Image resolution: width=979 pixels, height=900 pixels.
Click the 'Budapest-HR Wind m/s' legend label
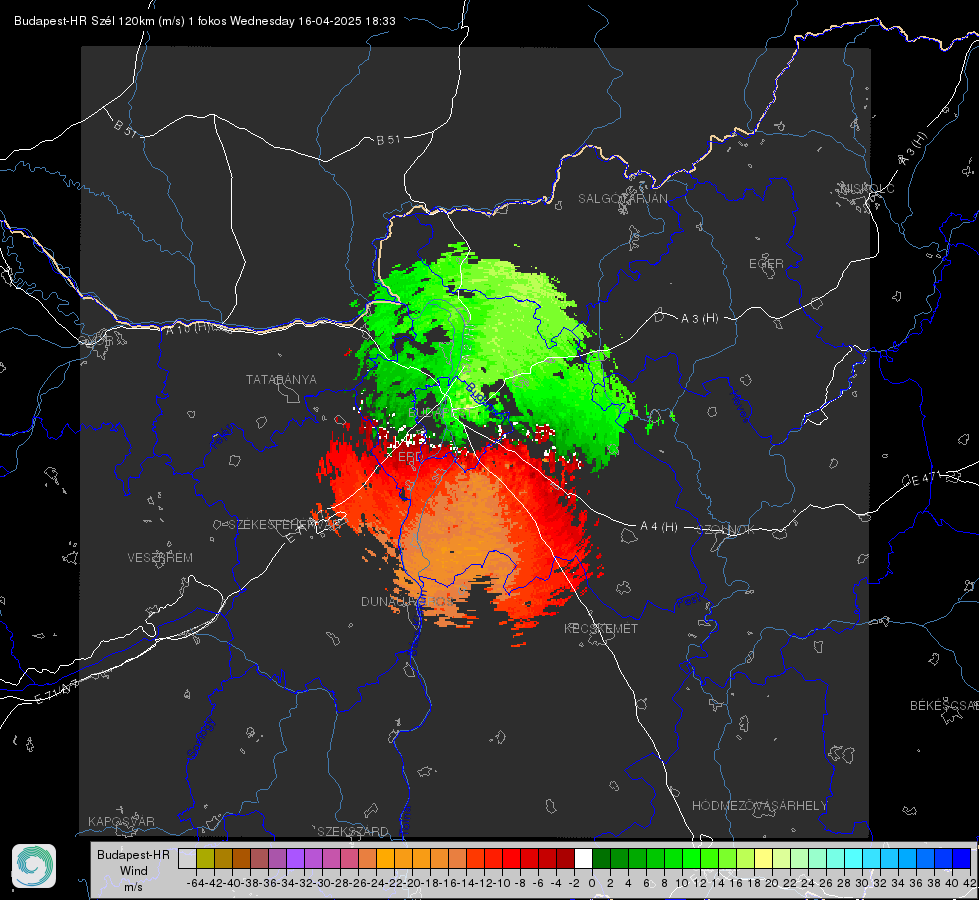tap(133, 871)
